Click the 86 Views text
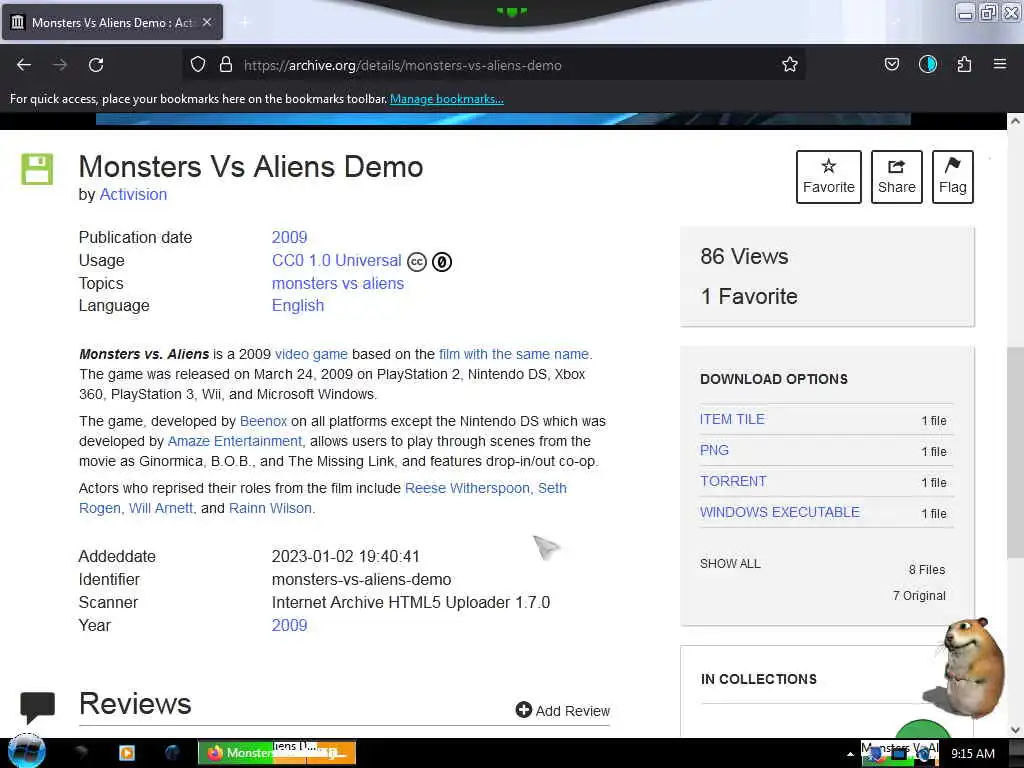The width and height of the screenshot is (1024, 768). [744, 257]
